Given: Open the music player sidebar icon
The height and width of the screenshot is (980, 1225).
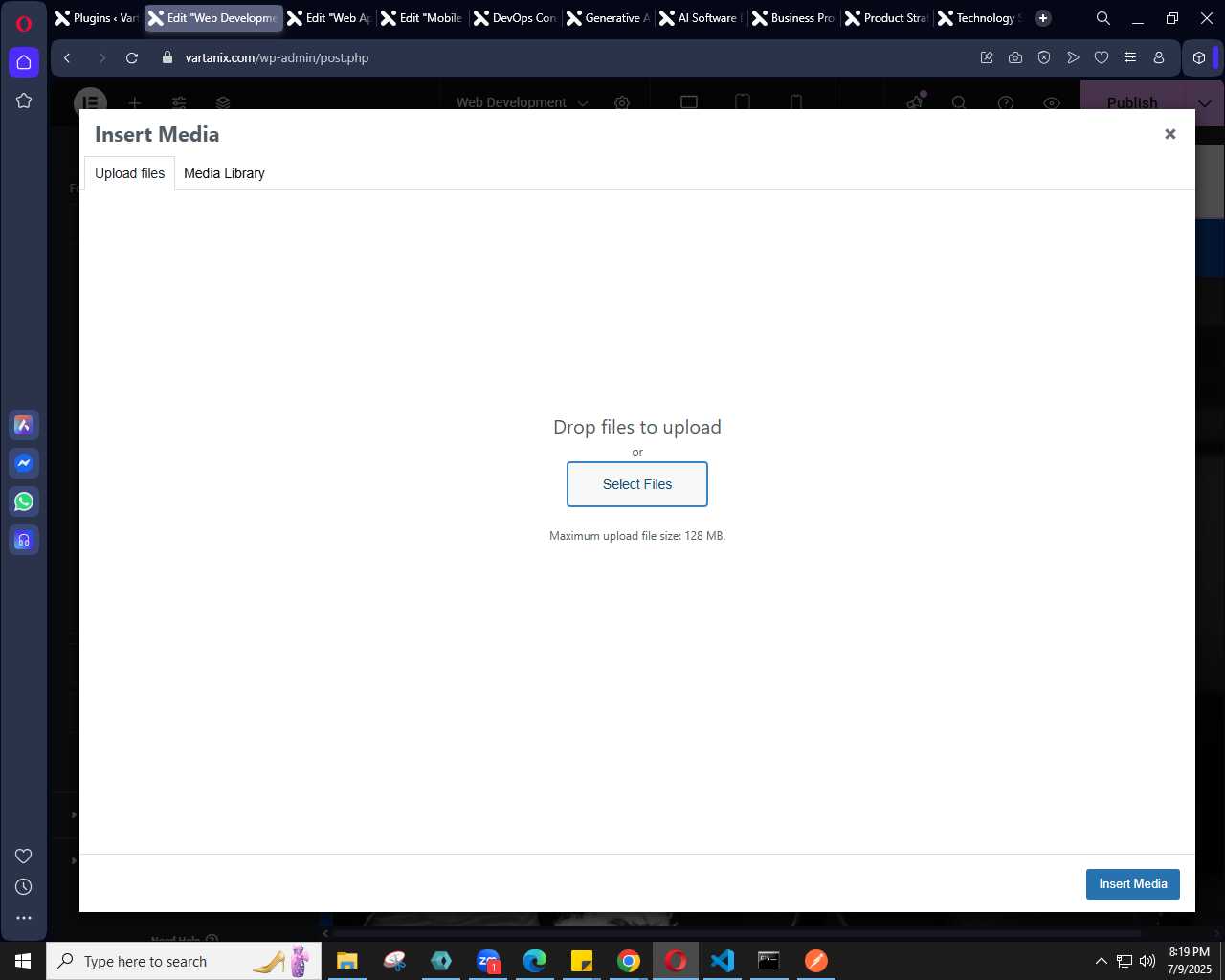Looking at the screenshot, I should pyautogui.click(x=24, y=541).
